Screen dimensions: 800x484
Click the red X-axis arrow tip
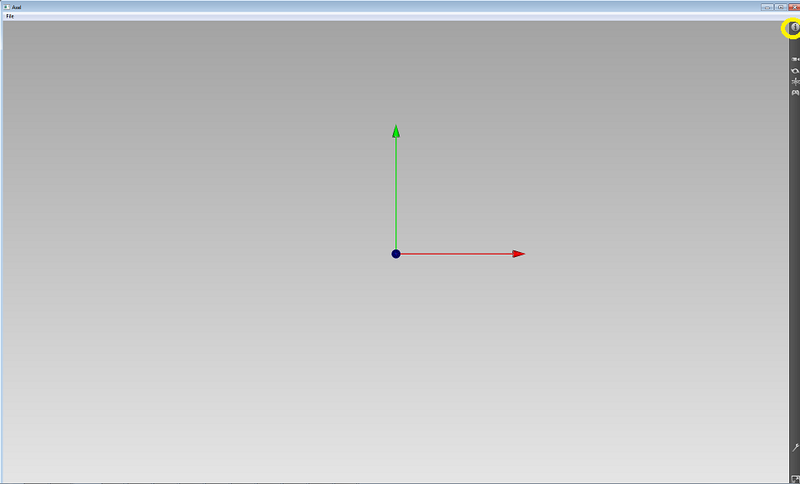click(x=519, y=254)
